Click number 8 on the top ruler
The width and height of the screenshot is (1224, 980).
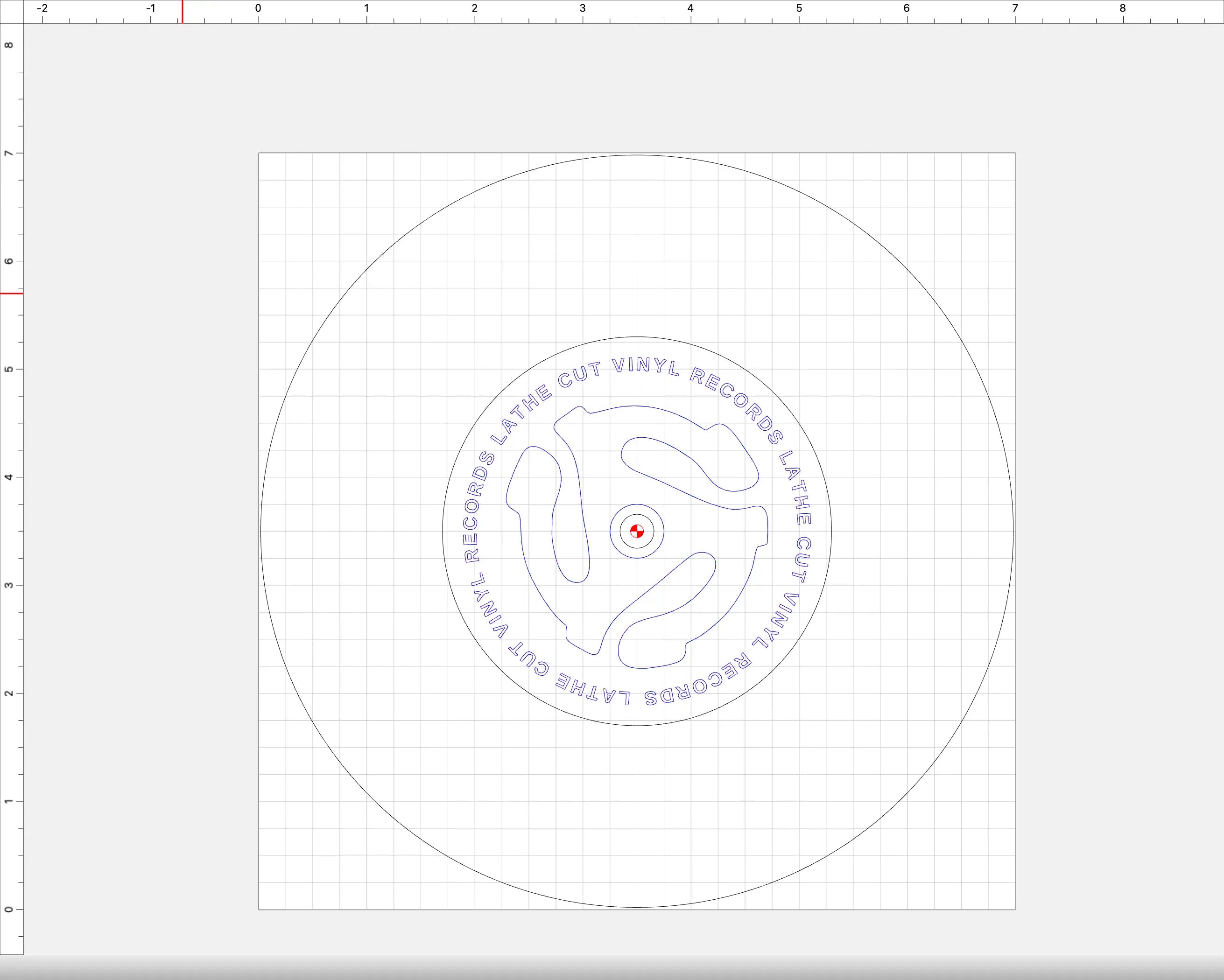point(1122,8)
